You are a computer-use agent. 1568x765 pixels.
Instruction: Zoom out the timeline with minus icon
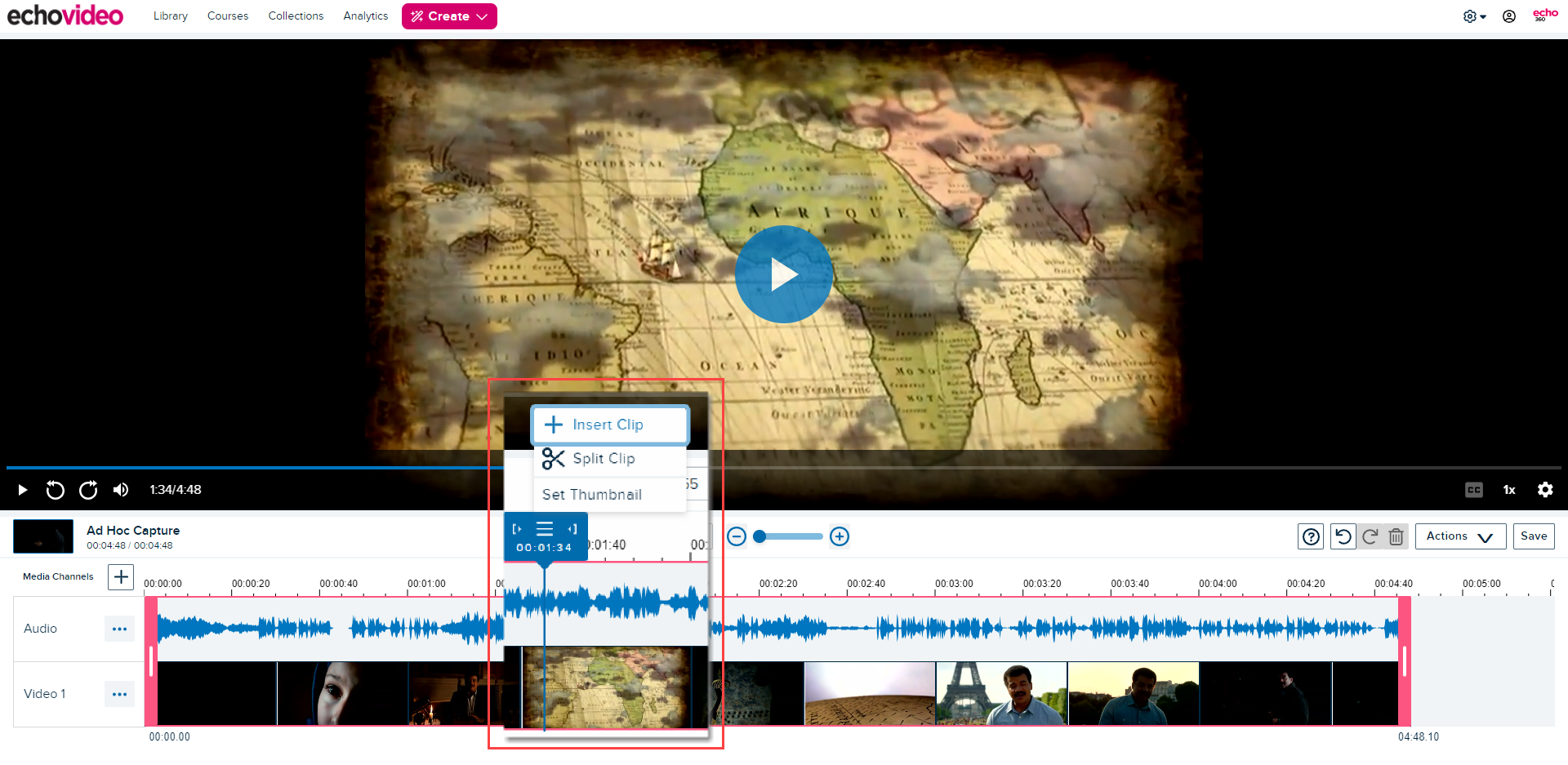(737, 536)
